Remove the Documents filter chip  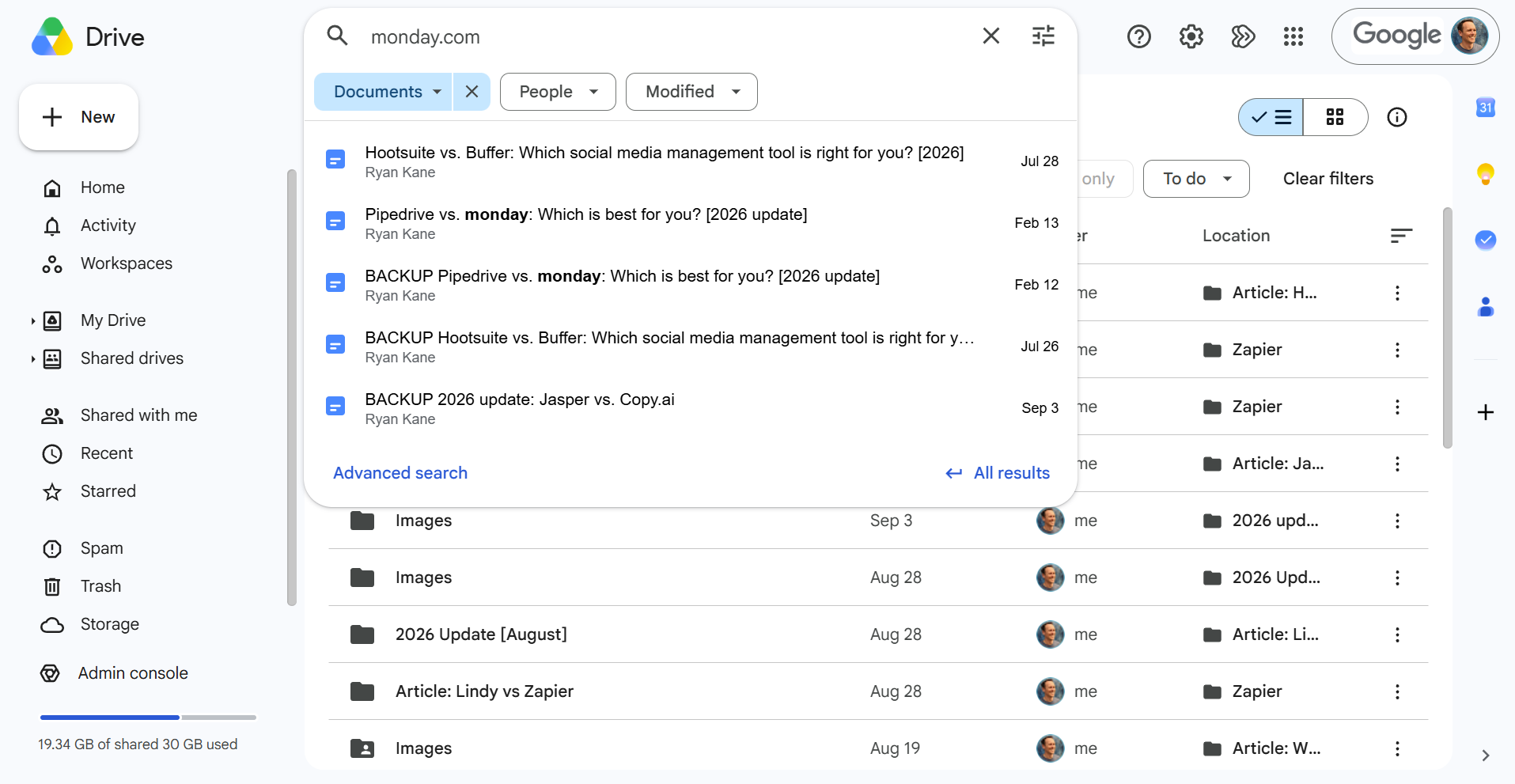click(472, 92)
